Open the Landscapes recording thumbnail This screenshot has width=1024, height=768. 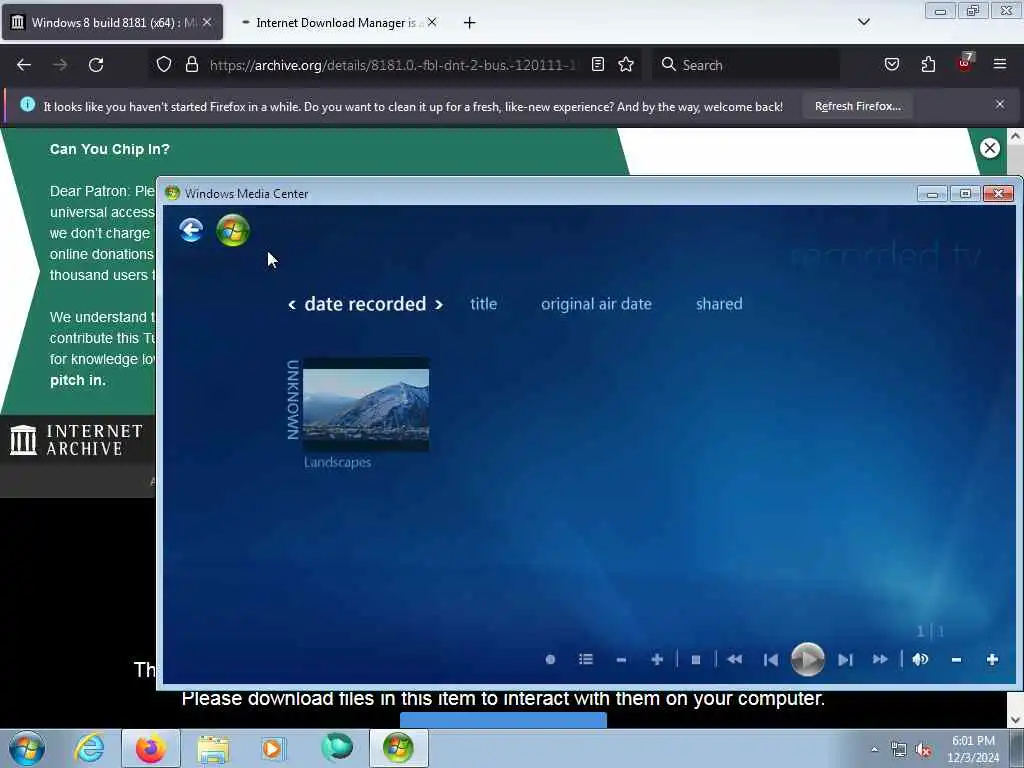point(366,405)
